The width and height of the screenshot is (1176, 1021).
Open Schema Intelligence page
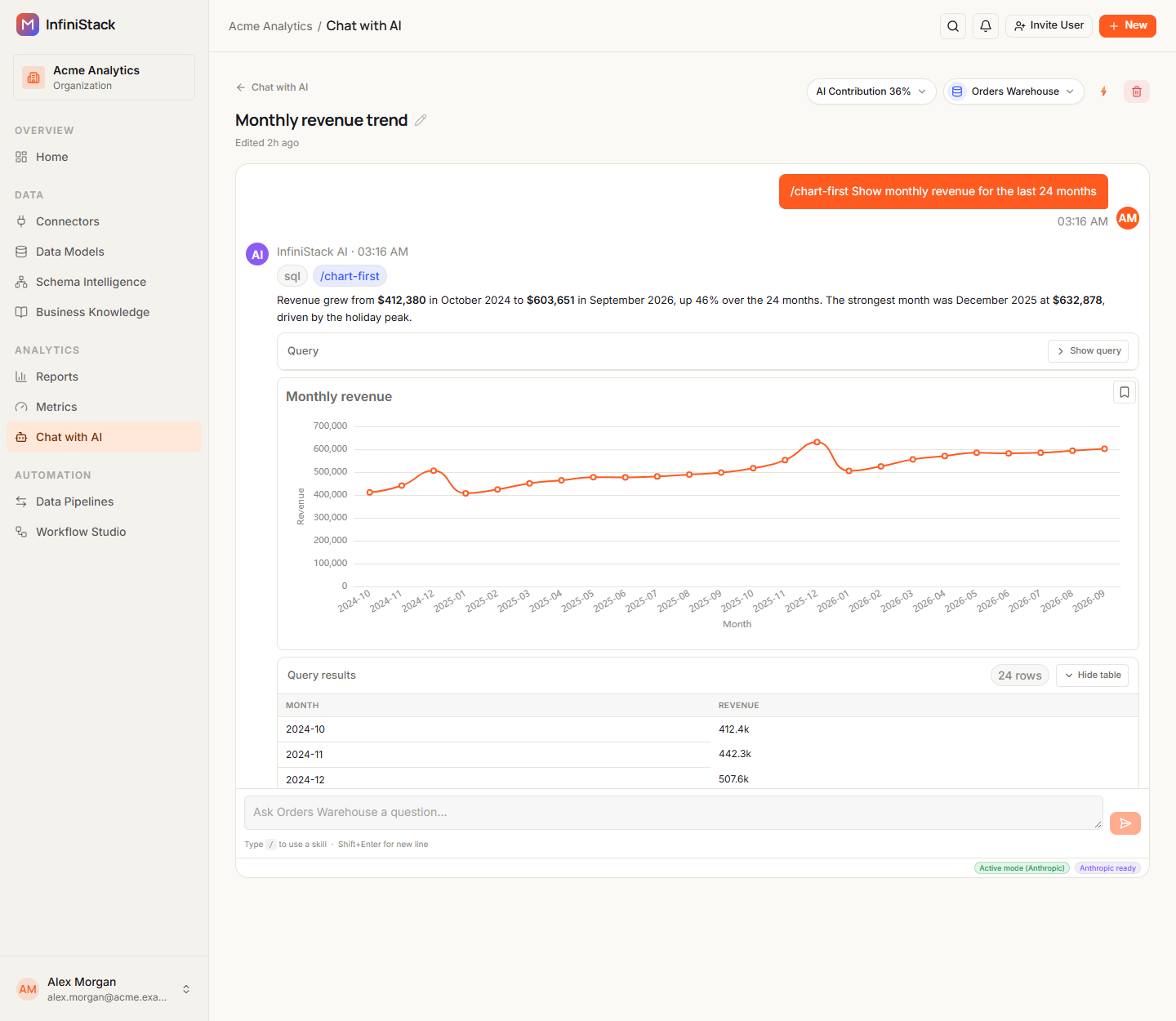point(104,282)
